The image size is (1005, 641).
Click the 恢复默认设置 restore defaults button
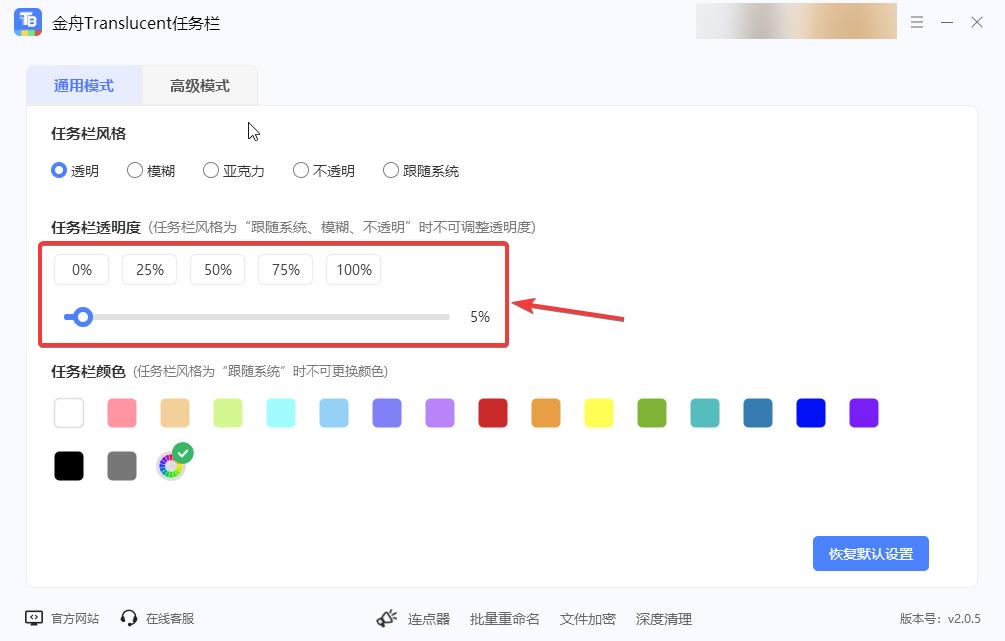870,553
